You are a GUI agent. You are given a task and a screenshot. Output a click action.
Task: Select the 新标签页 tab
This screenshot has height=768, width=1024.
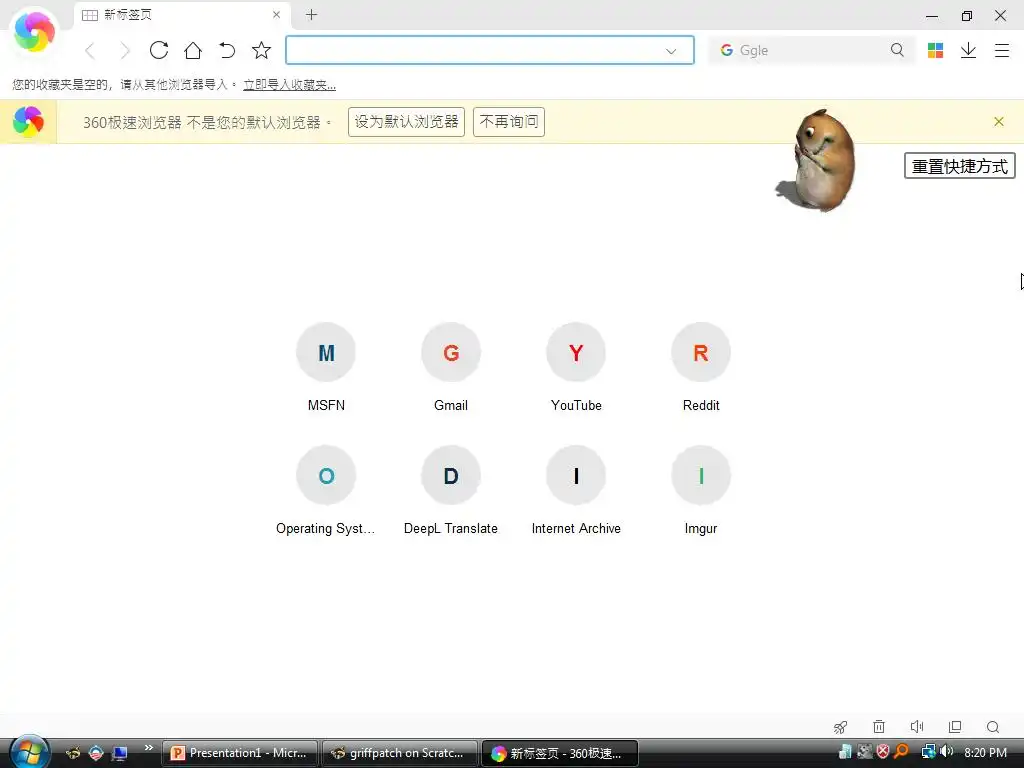183,15
